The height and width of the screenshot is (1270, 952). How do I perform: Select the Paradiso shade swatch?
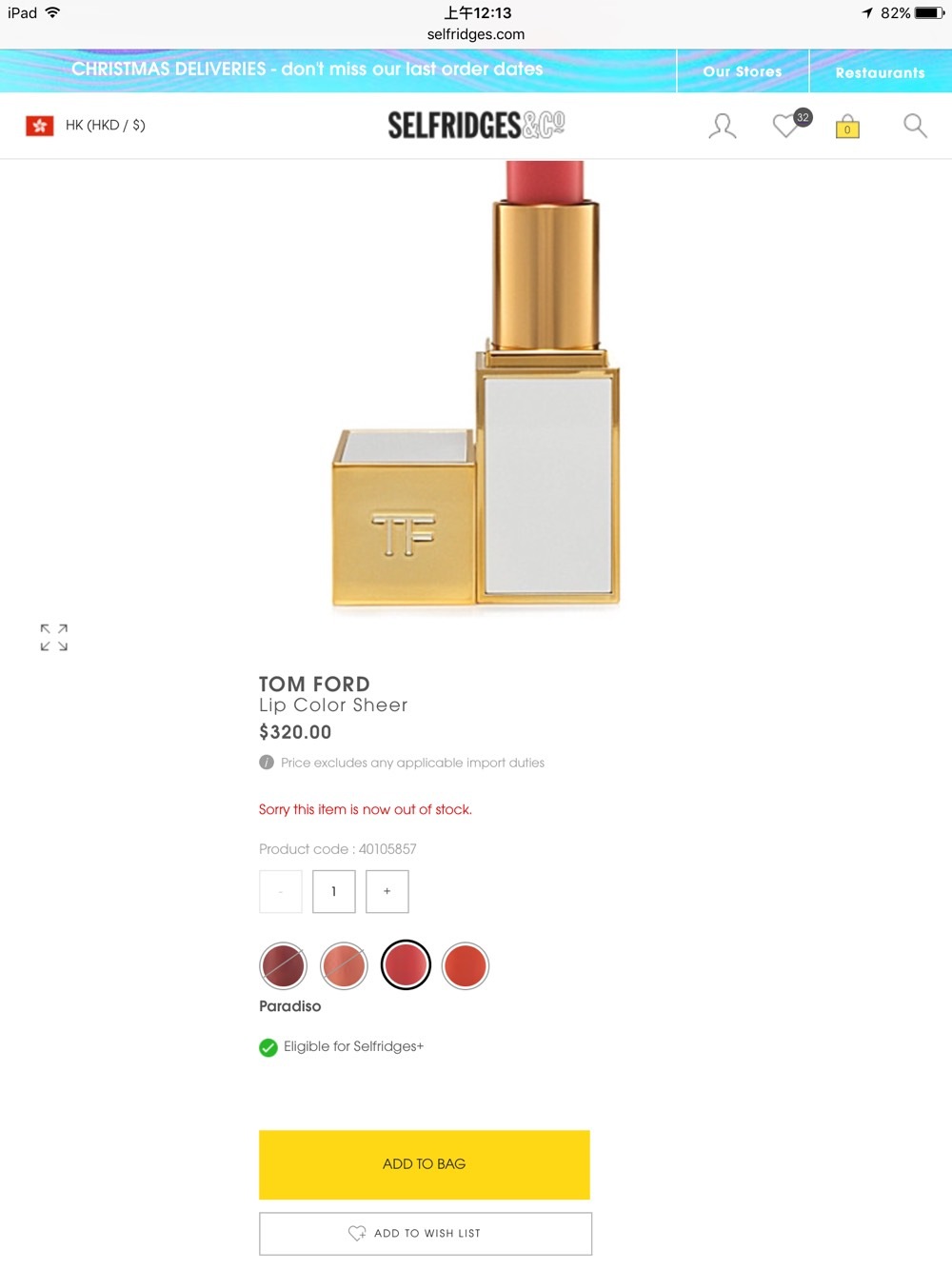coord(406,965)
